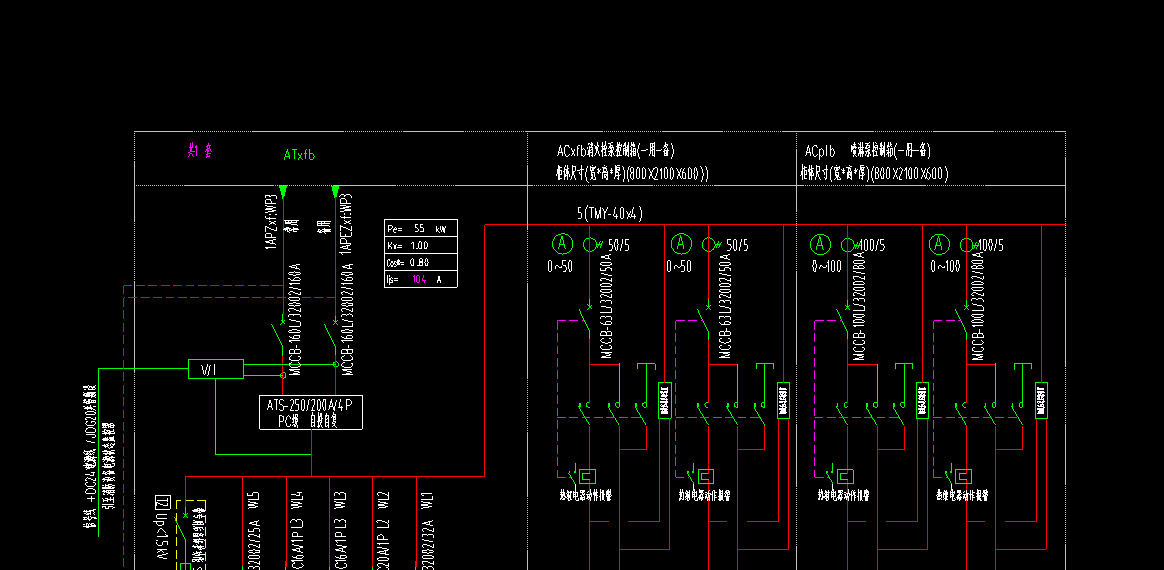
Task: Select the WL4 circuit label
Action: click(297, 502)
